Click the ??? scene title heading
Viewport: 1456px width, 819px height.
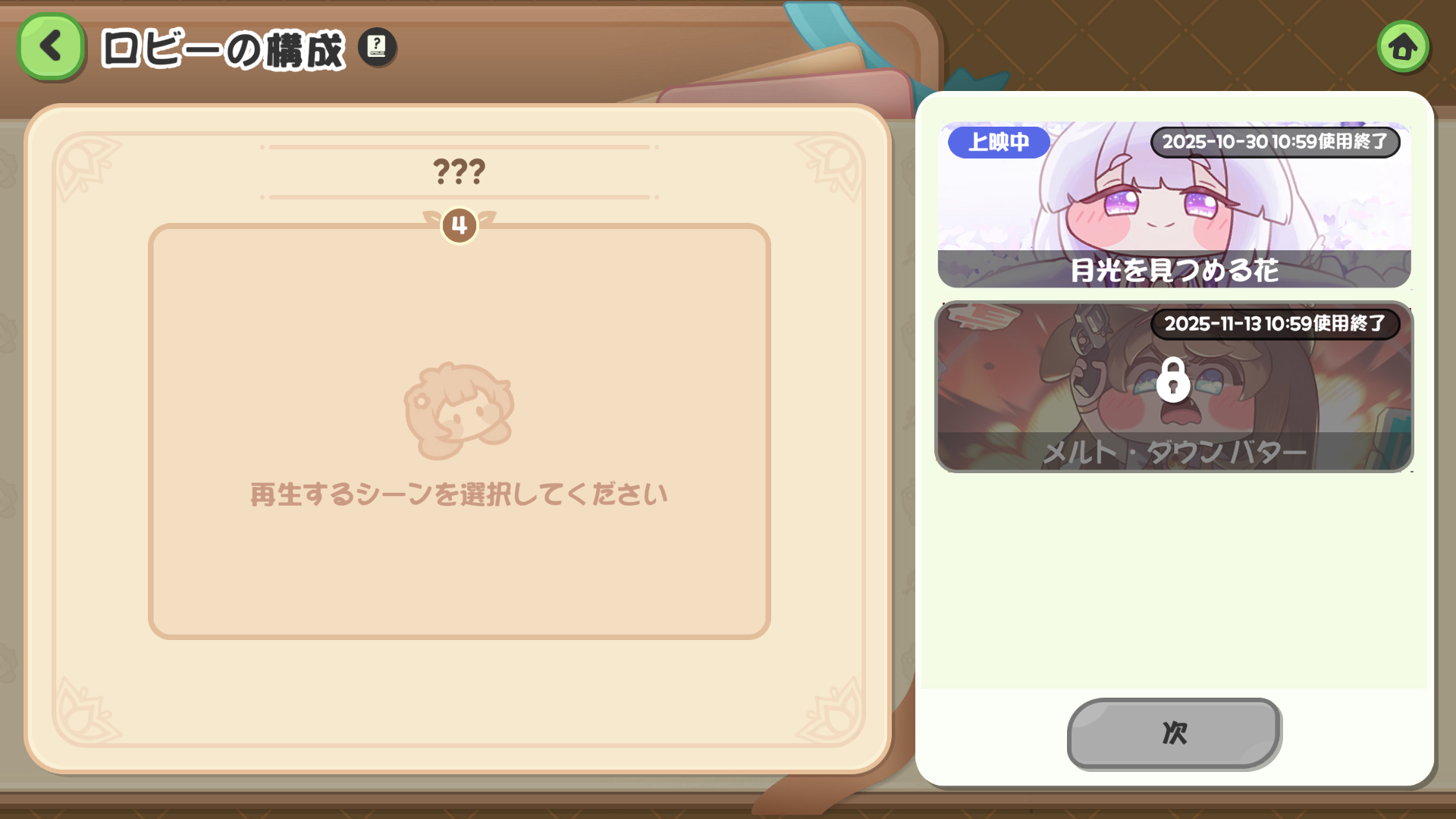tap(459, 171)
